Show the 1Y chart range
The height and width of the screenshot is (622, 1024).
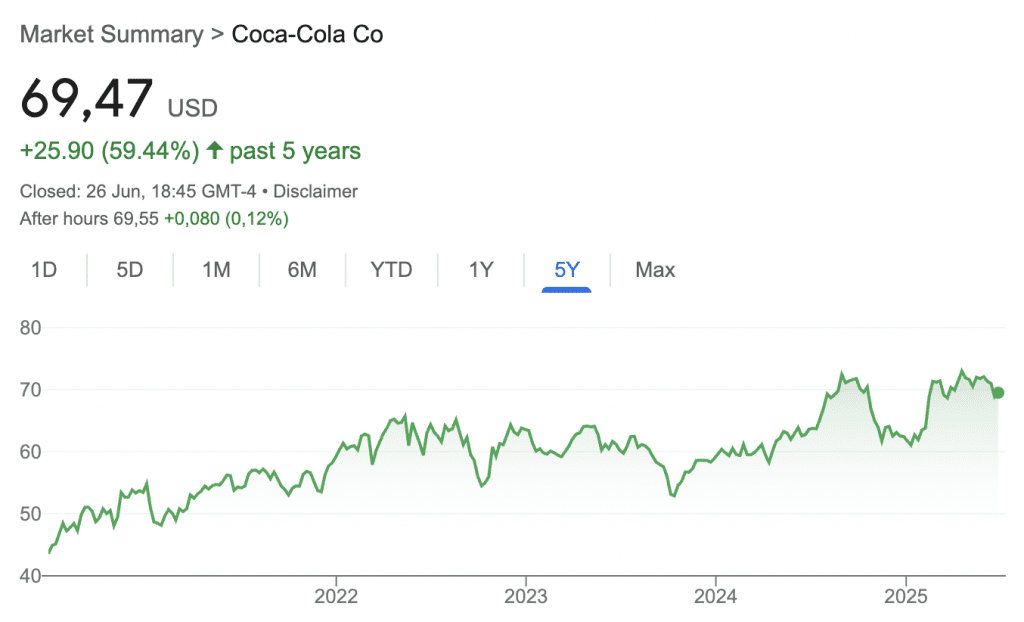pos(481,270)
